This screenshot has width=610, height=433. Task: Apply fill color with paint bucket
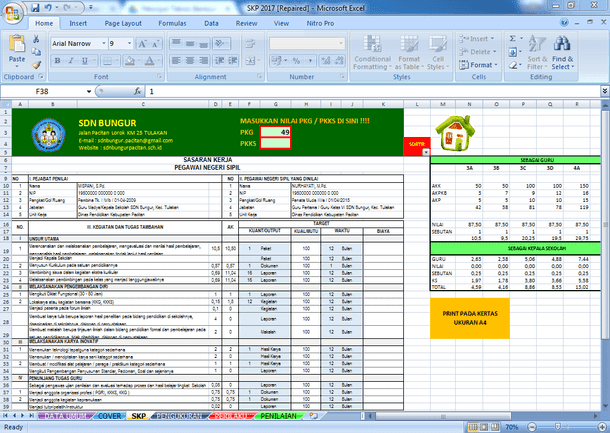(x=130, y=61)
